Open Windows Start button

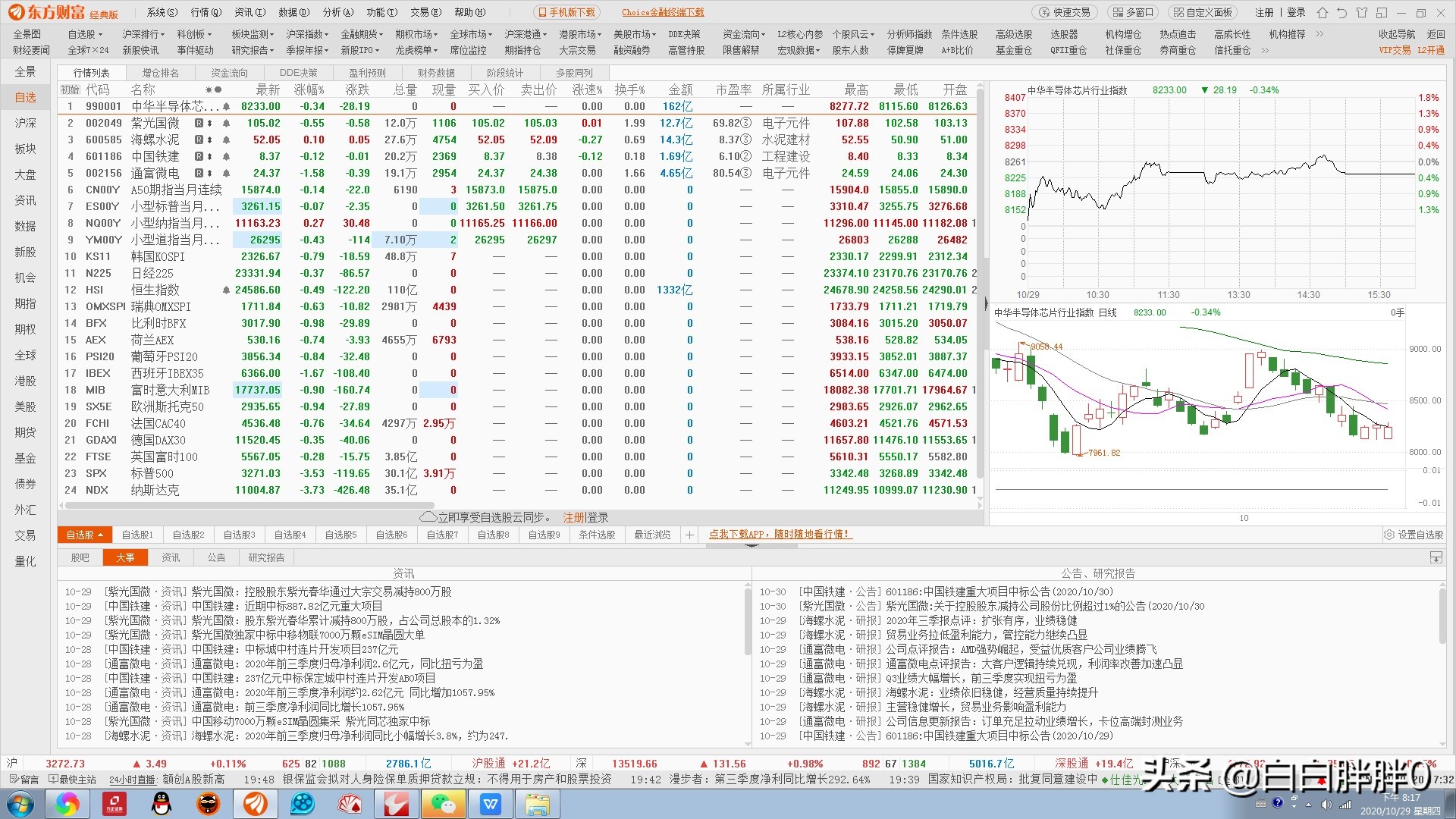pos(20,804)
